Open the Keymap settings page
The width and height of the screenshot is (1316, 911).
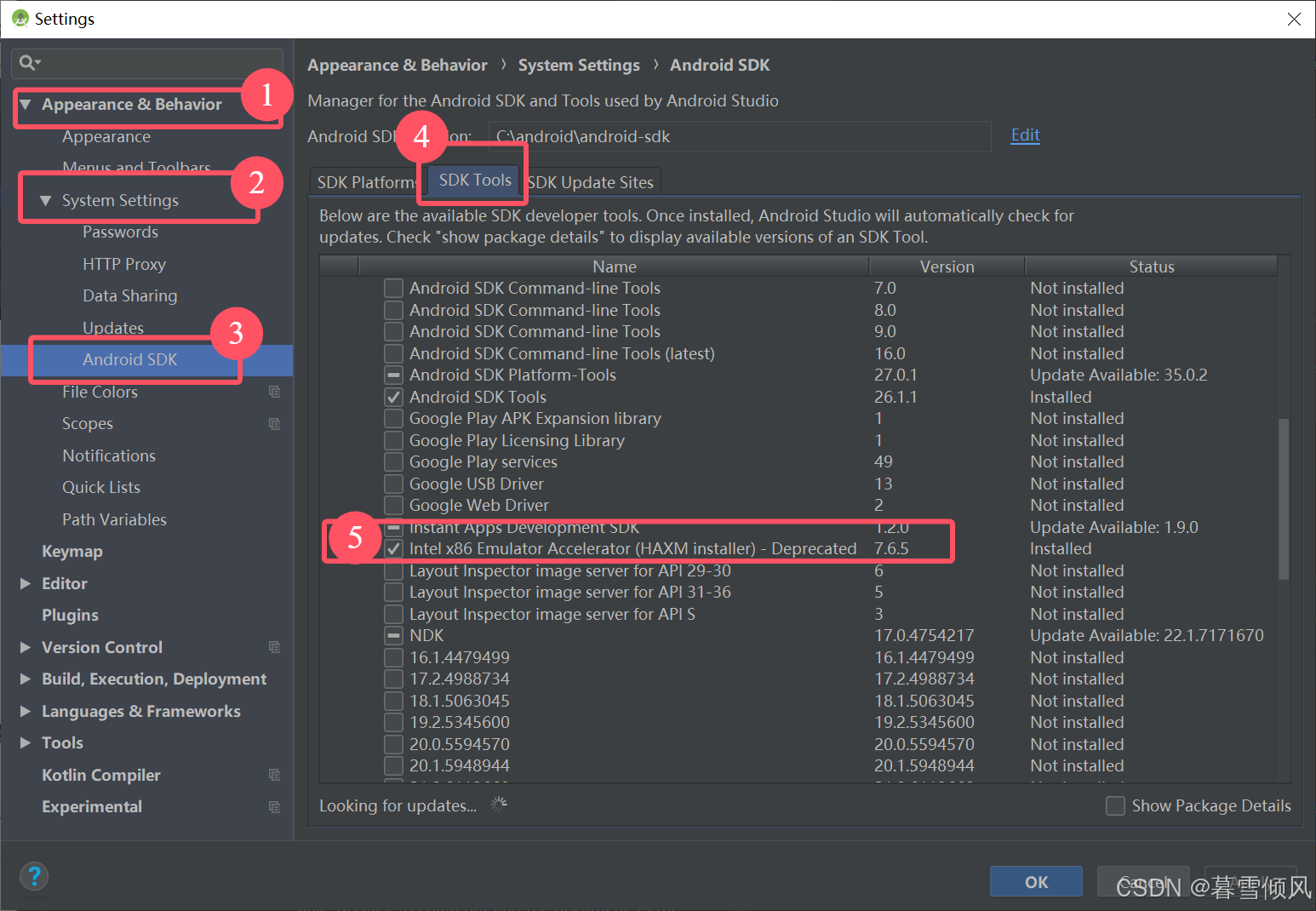(x=72, y=551)
